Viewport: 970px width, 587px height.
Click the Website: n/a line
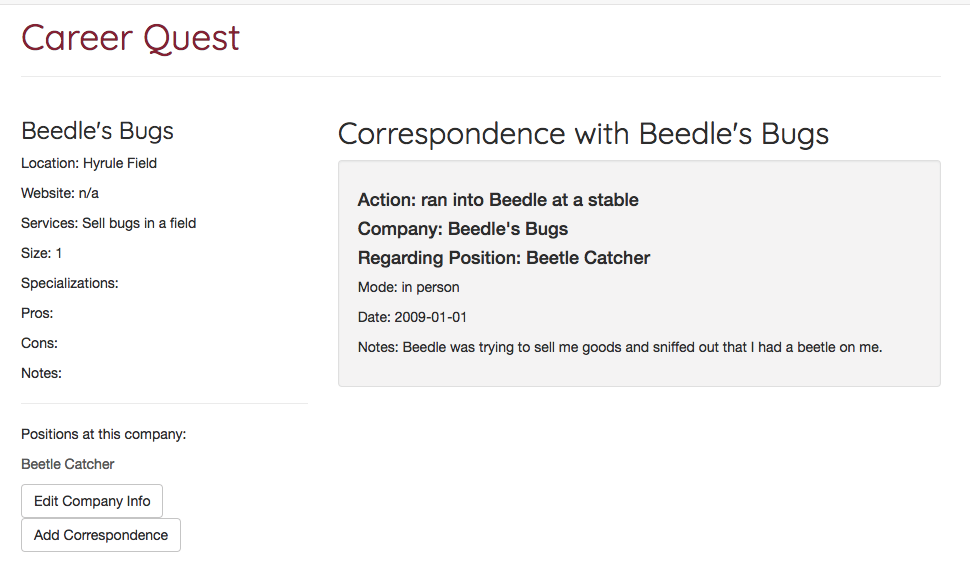click(60, 193)
